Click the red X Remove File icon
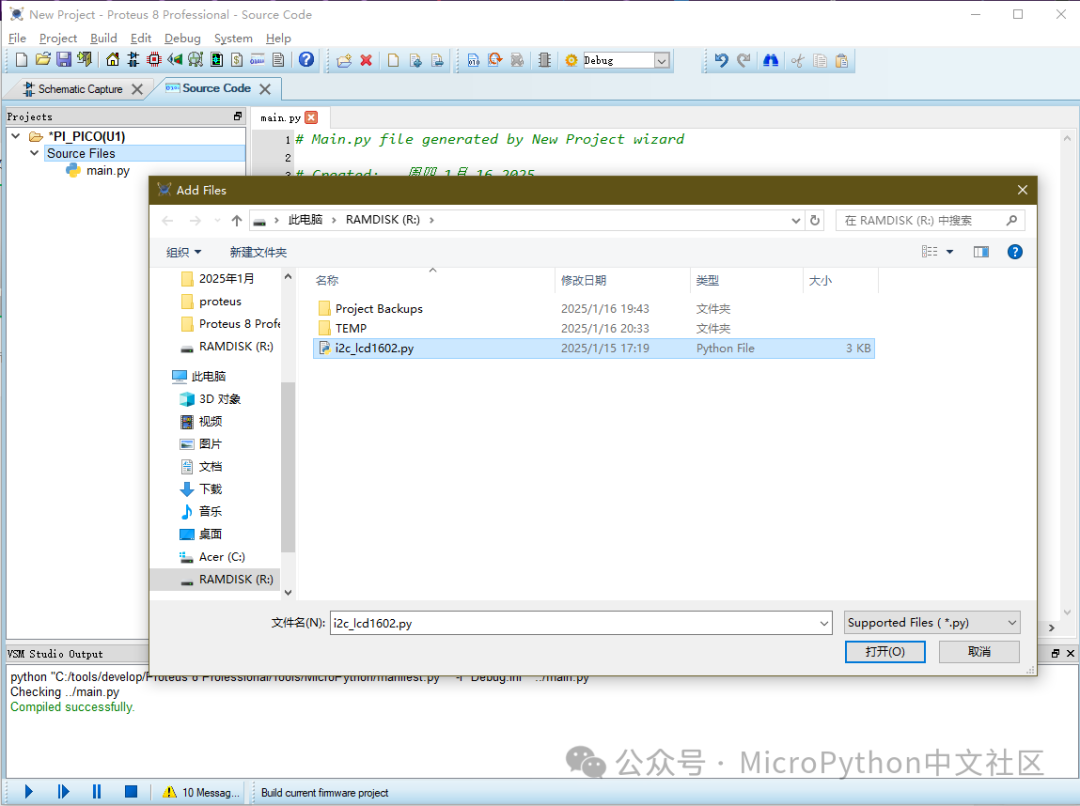This screenshot has width=1080, height=806. (366, 60)
